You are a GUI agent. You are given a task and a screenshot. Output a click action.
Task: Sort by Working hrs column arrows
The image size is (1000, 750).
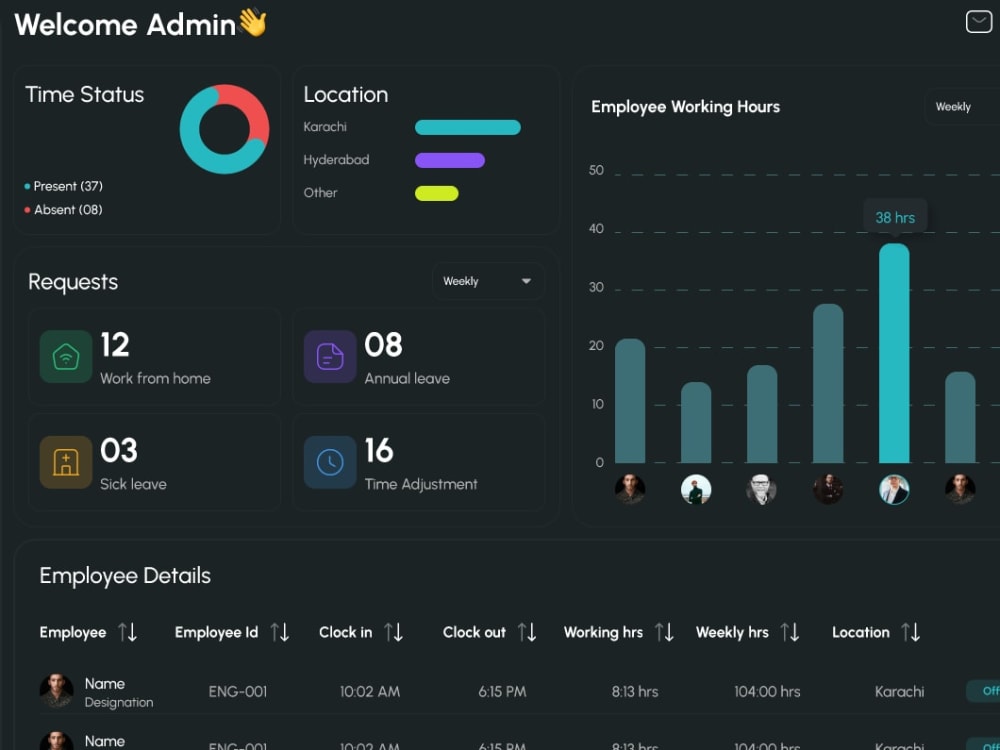coord(665,632)
